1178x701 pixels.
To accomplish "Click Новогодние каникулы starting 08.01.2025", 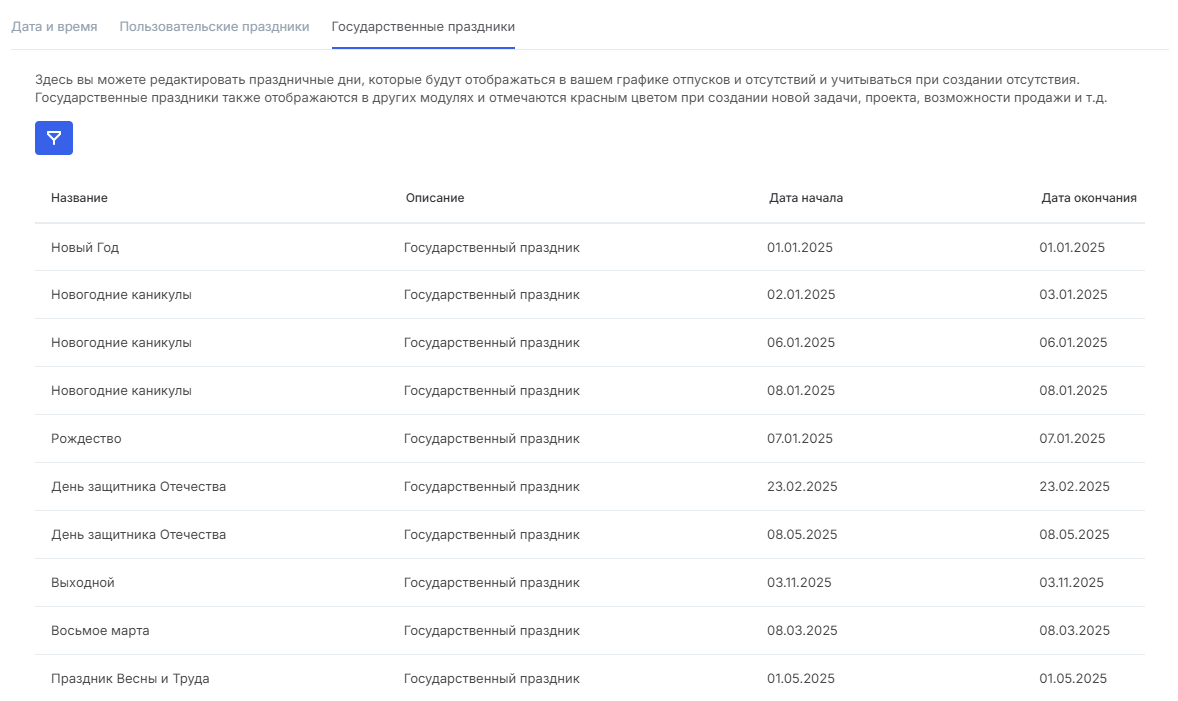I will pyautogui.click(x=121, y=391).
